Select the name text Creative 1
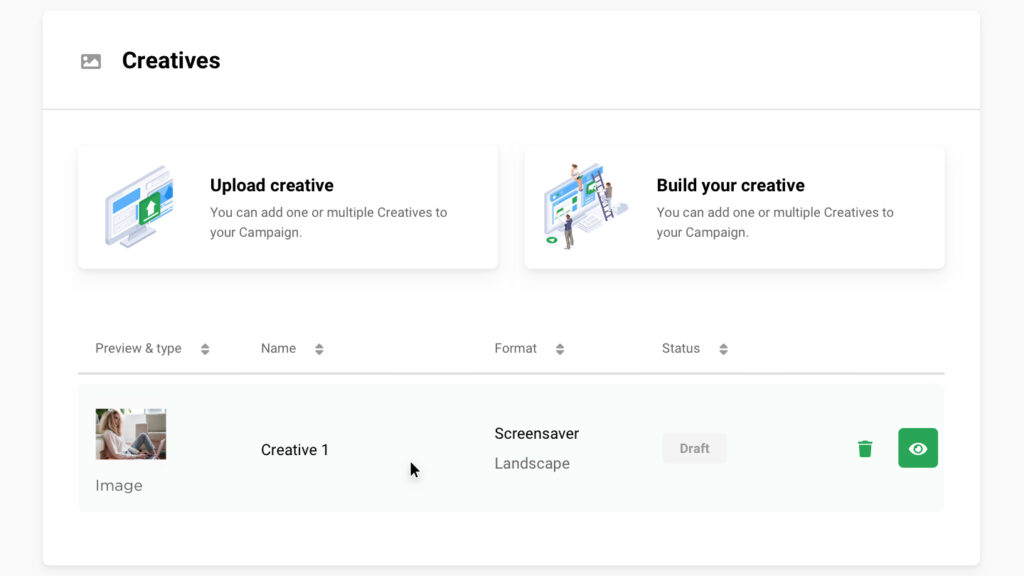1024x576 pixels. point(295,449)
